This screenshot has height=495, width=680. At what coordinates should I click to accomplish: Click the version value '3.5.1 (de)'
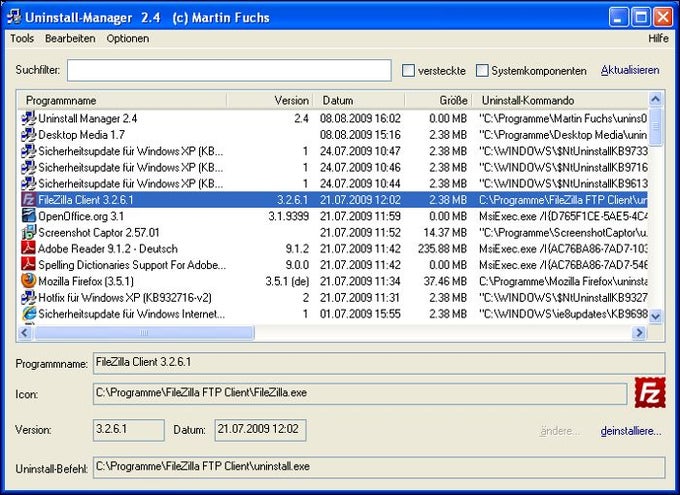pyautogui.click(x=287, y=281)
